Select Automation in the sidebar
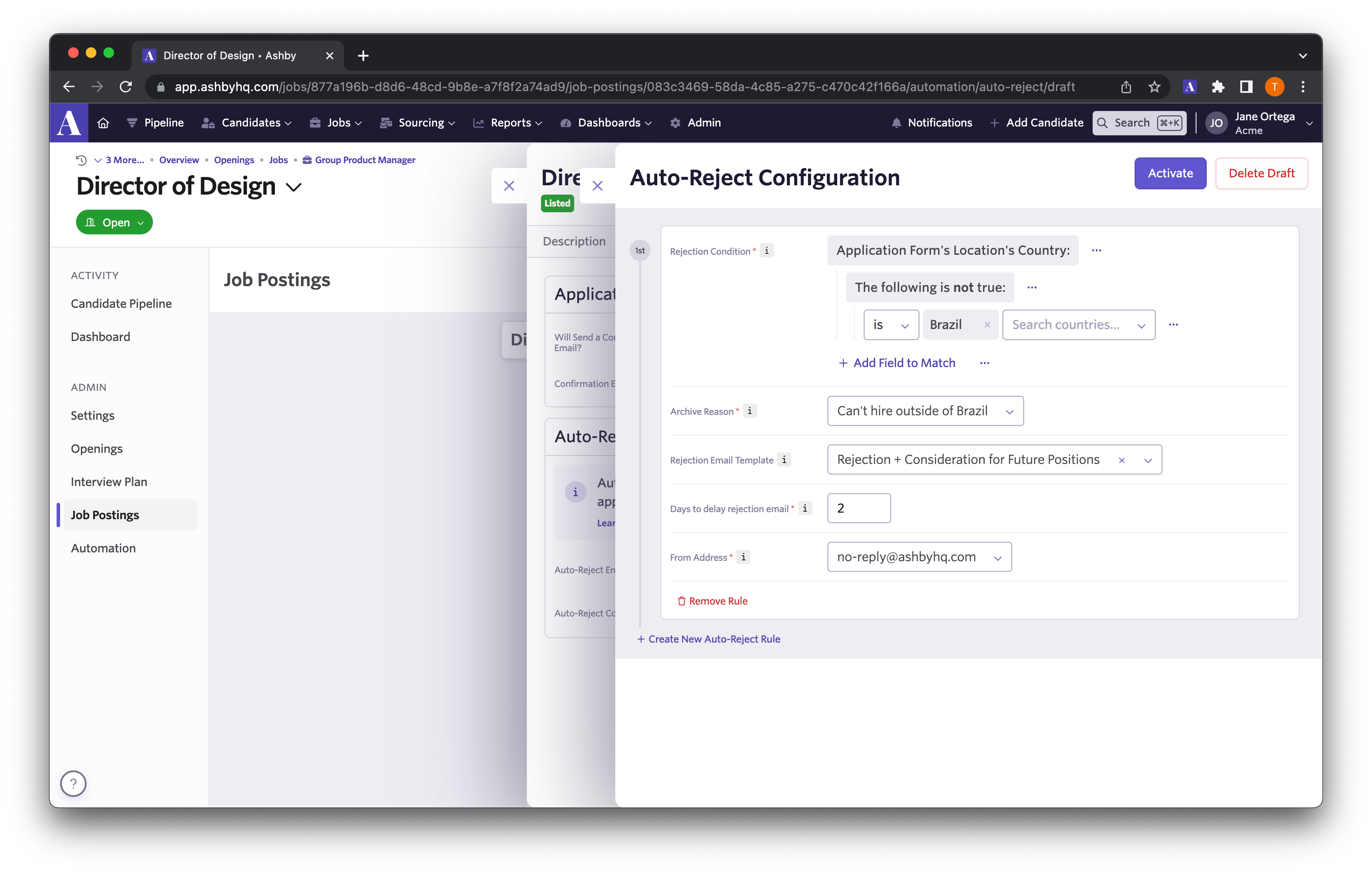The width and height of the screenshot is (1372, 873). pyautogui.click(x=103, y=548)
